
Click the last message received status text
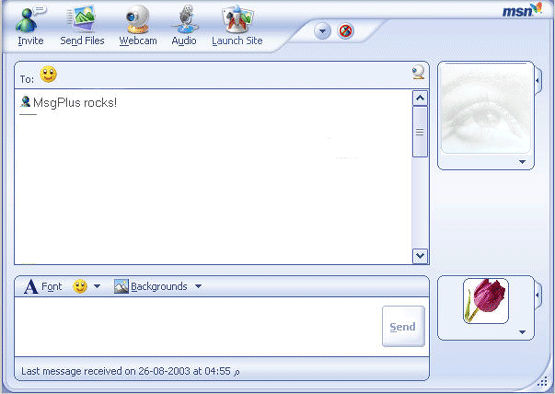[x=126, y=371]
